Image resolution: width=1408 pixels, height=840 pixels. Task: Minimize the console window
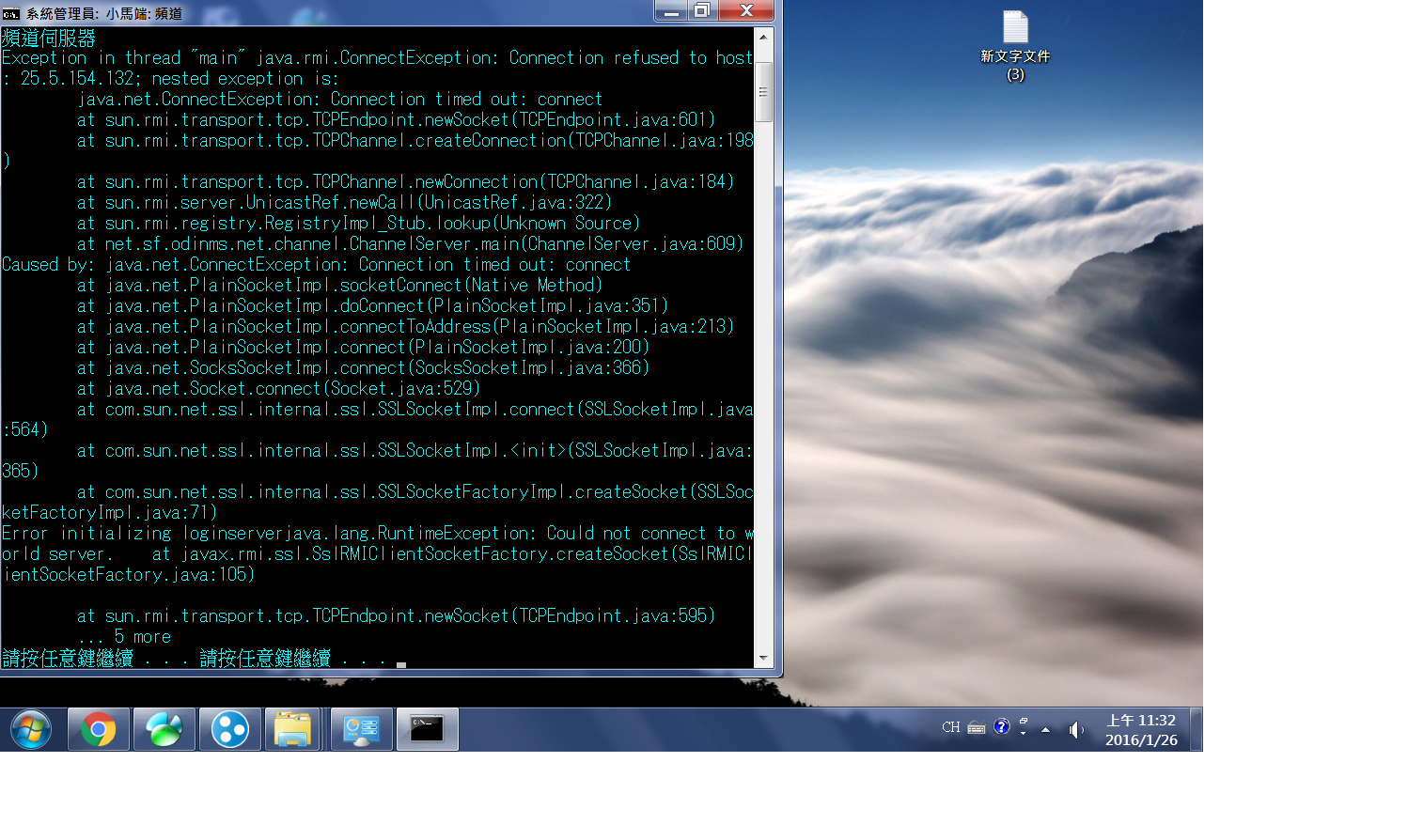pyautogui.click(x=671, y=10)
